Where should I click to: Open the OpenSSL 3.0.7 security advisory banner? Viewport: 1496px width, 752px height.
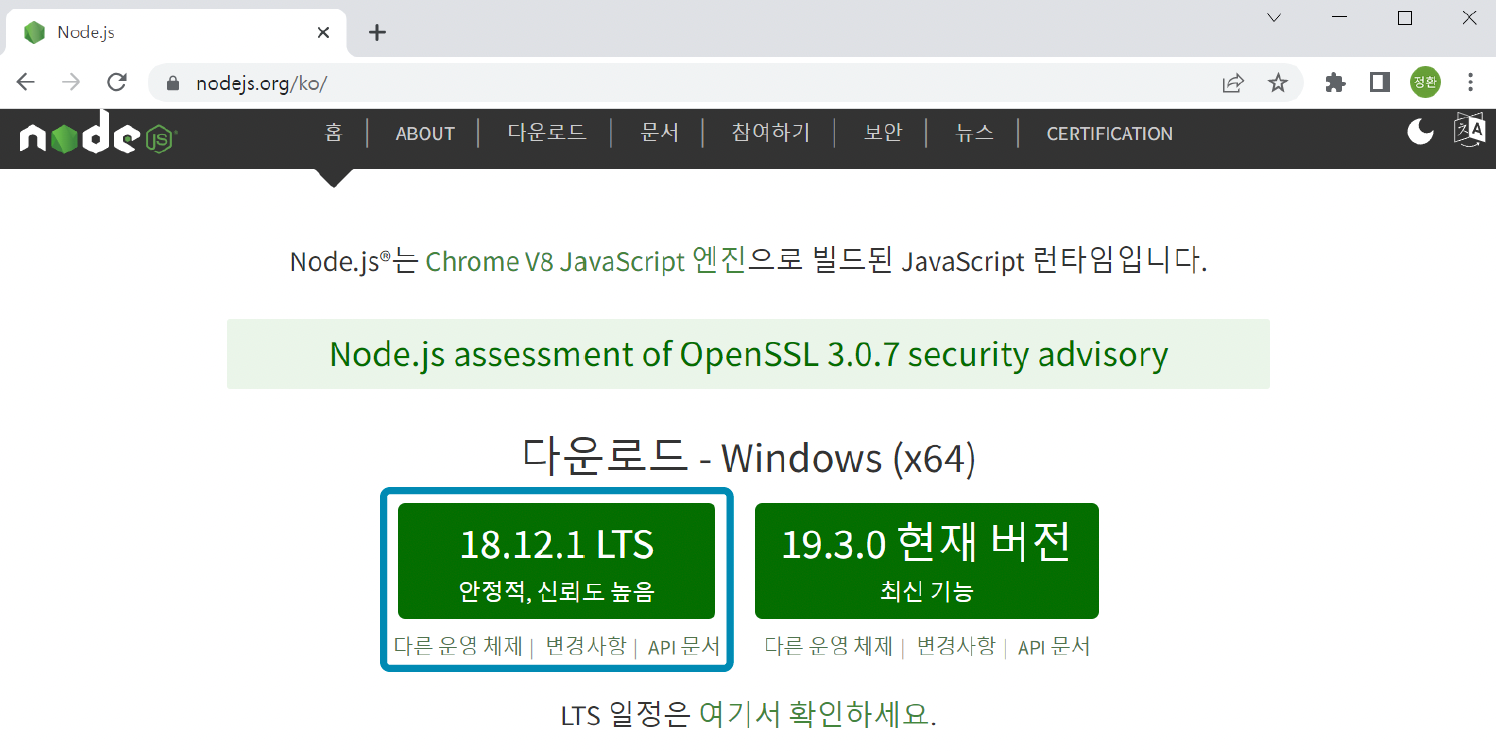[748, 354]
